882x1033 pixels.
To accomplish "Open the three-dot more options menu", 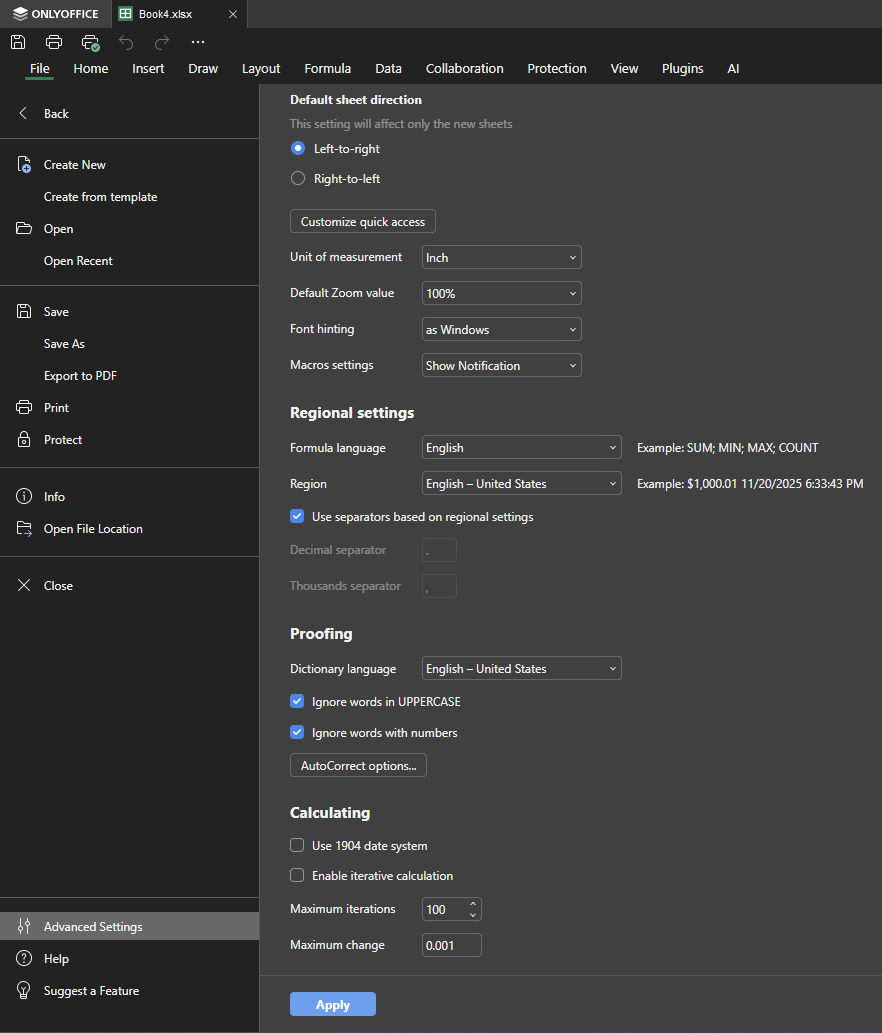I will [x=198, y=42].
